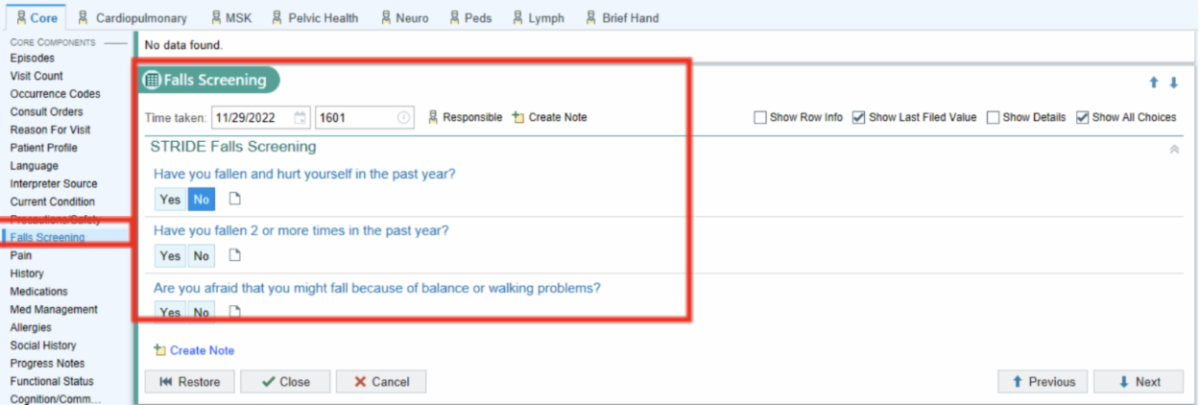Collapse the STRIDE Falls Screening section

point(1173,149)
